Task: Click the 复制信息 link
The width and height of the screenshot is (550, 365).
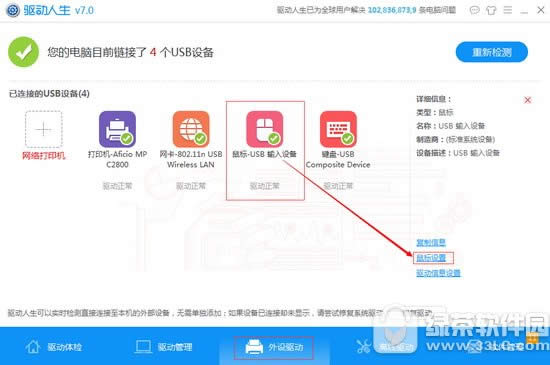Action: click(x=431, y=242)
